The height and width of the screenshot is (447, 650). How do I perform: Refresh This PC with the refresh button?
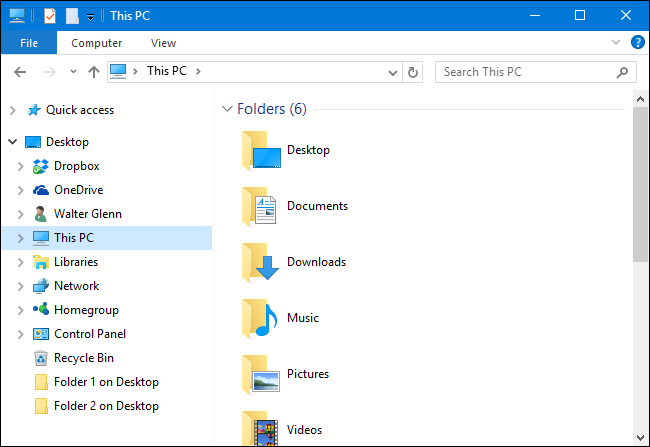413,73
